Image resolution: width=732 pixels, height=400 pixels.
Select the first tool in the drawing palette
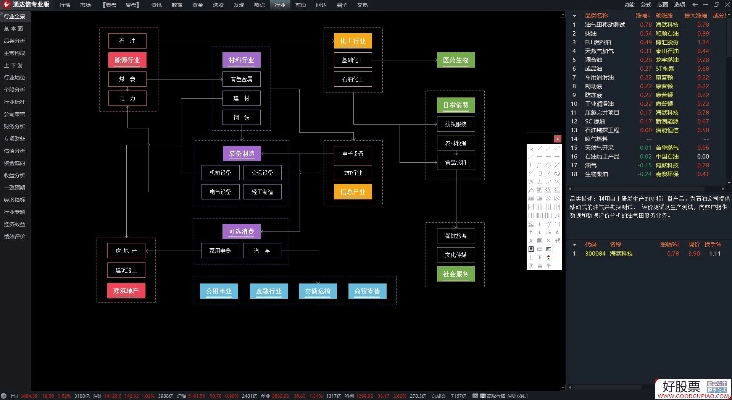pyautogui.click(x=533, y=148)
